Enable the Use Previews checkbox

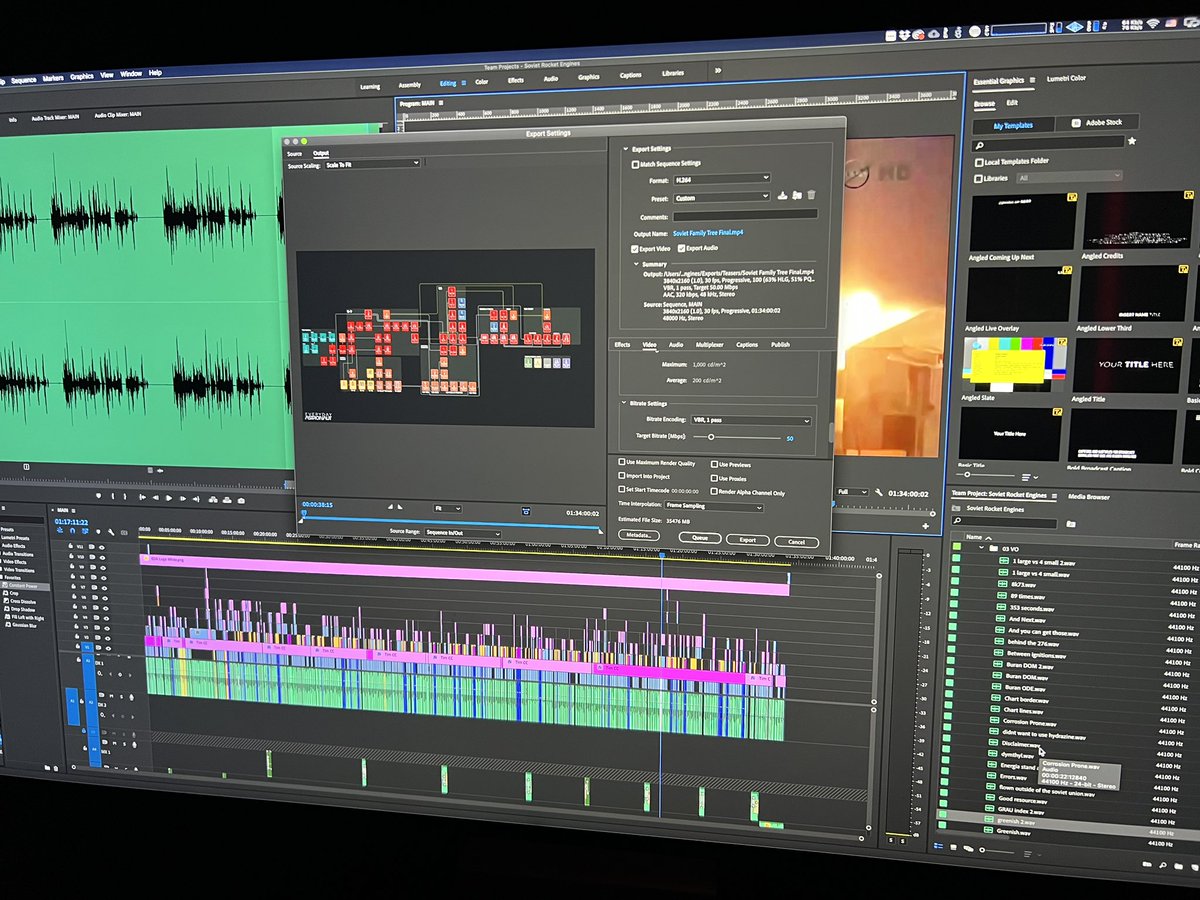tap(714, 464)
